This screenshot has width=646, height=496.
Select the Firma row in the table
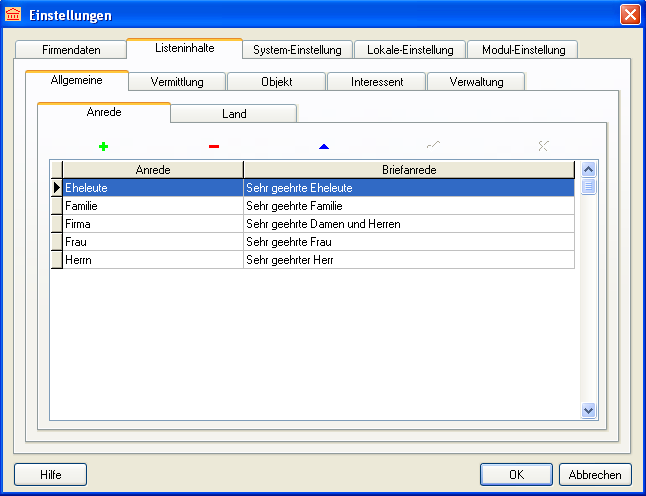152,224
